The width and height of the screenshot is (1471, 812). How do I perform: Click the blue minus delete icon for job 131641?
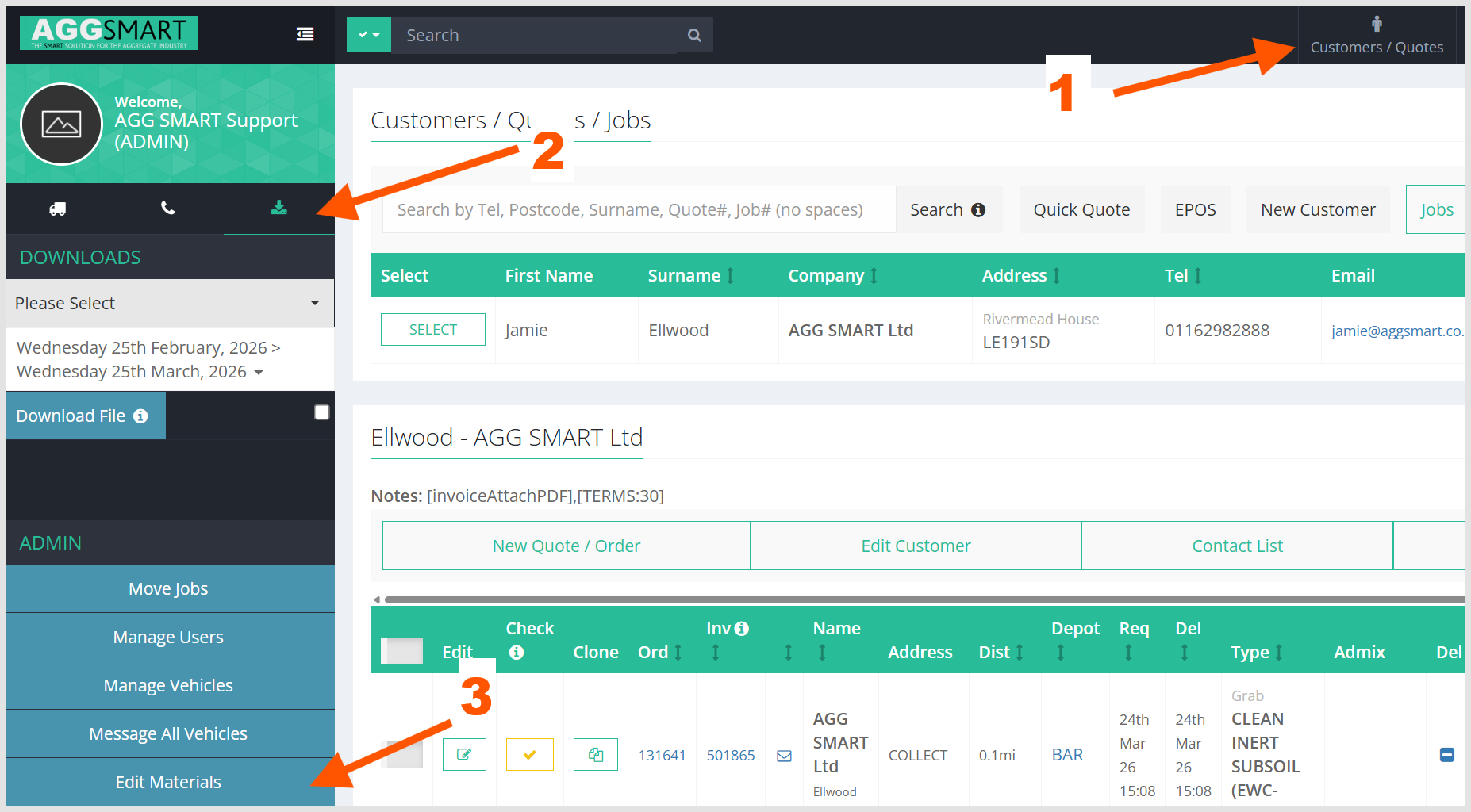coord(1446,755)
